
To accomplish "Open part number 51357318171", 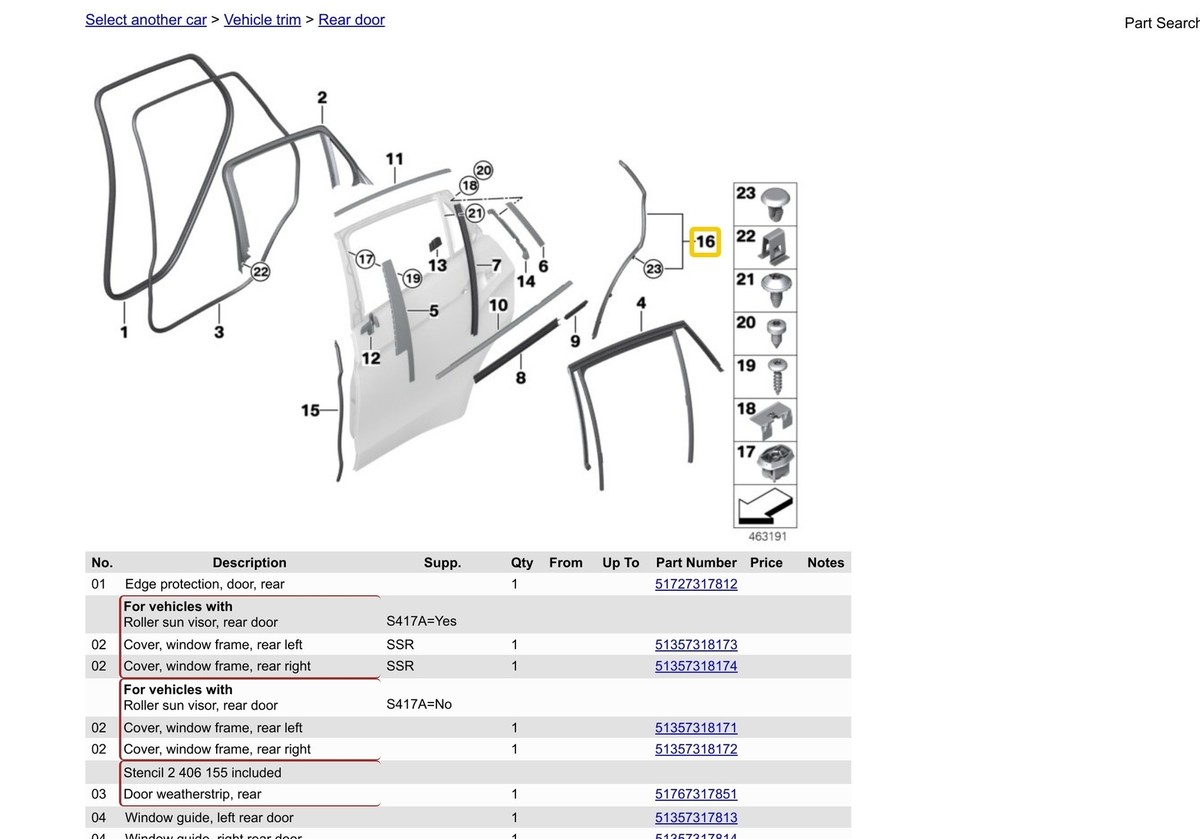I will click(696, 728).
